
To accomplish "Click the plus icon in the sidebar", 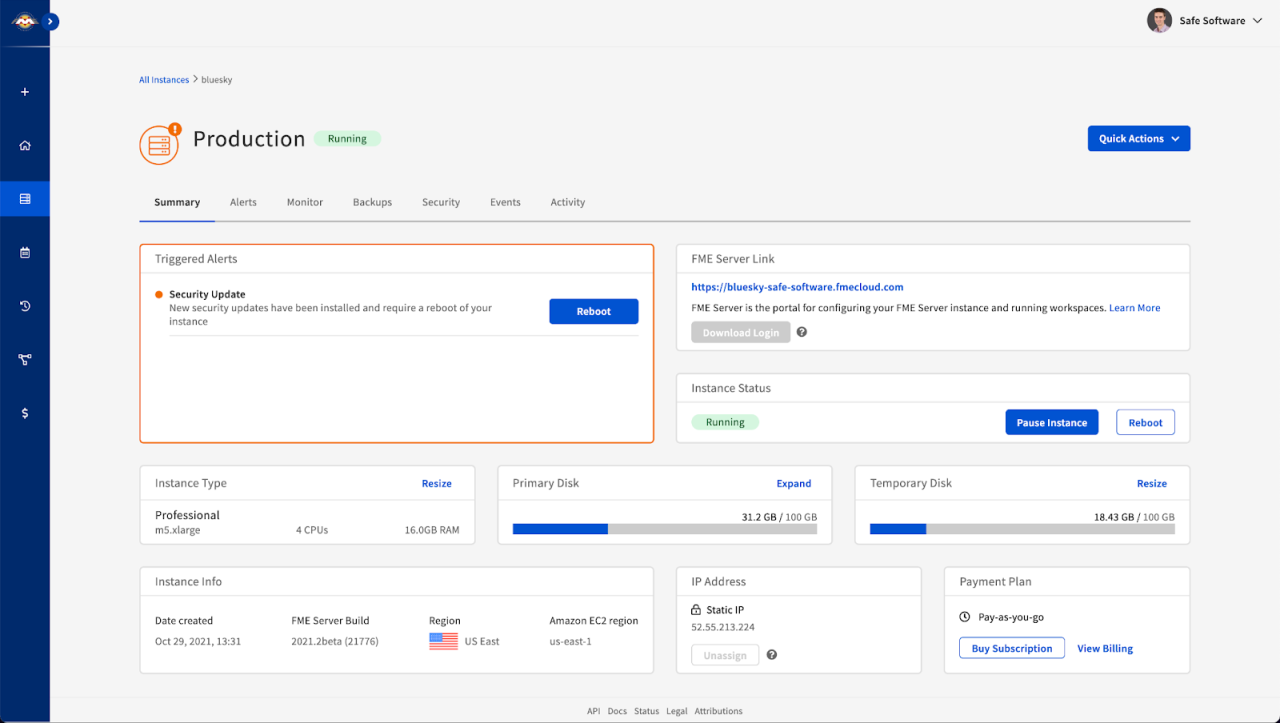I will tap(25, 92).
